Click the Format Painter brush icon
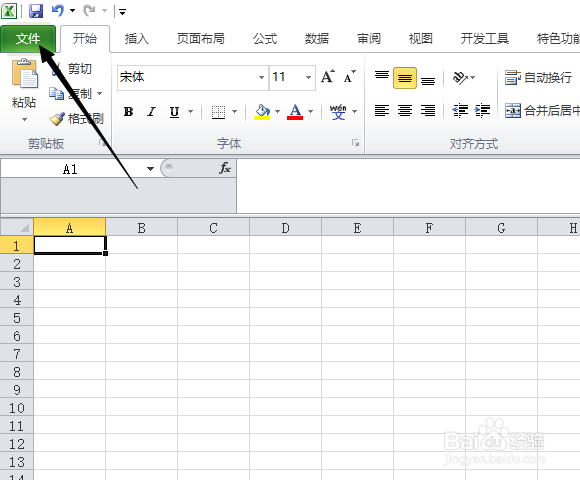580x480 pixels. (57, 119)
